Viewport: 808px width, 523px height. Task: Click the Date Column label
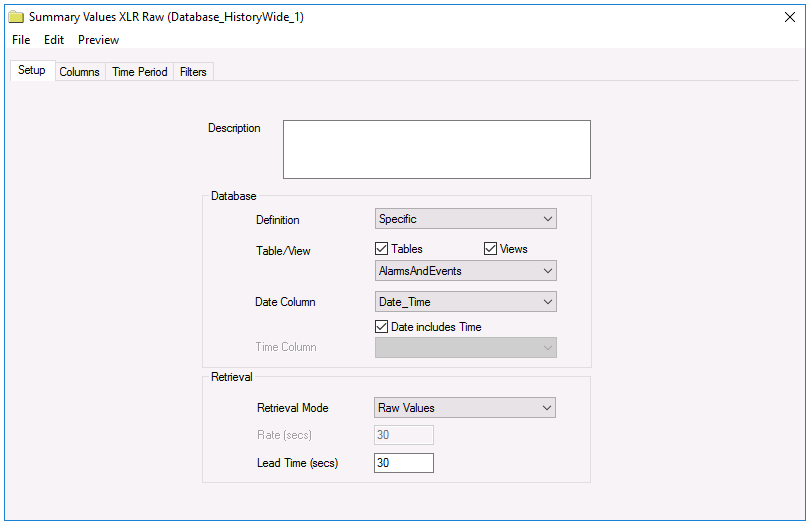tap(285, 302)
